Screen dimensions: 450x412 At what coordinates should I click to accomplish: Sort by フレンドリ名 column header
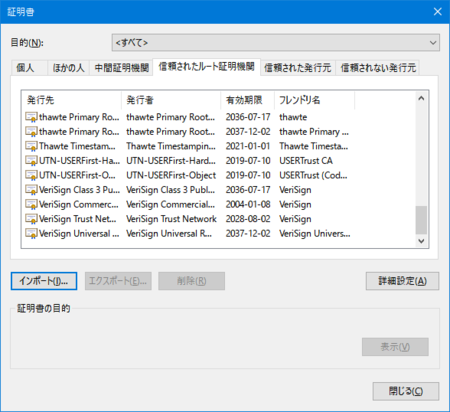pyautogui.click(x=314, y=100)
